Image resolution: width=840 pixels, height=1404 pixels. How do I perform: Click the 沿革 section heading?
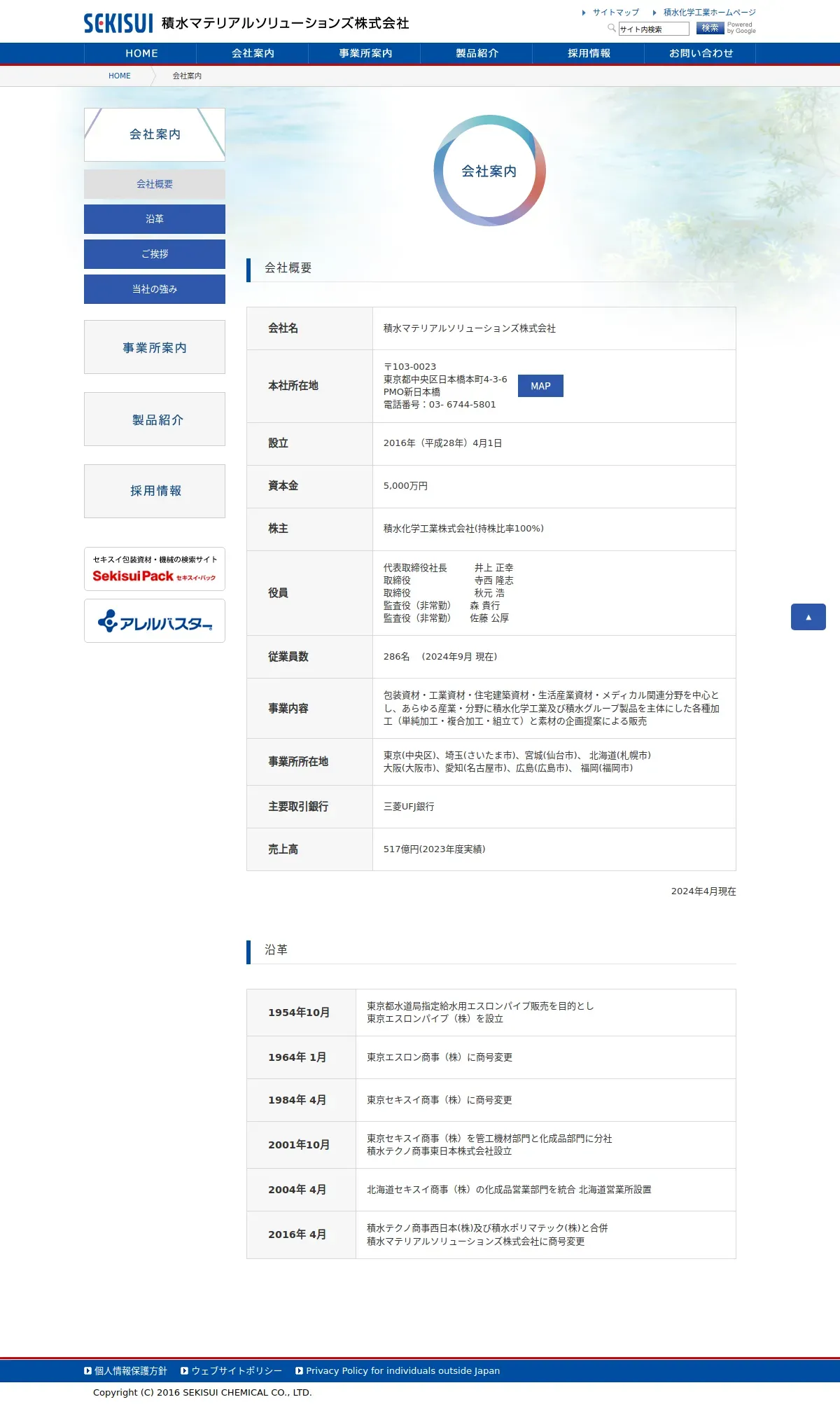coord(276,950)
